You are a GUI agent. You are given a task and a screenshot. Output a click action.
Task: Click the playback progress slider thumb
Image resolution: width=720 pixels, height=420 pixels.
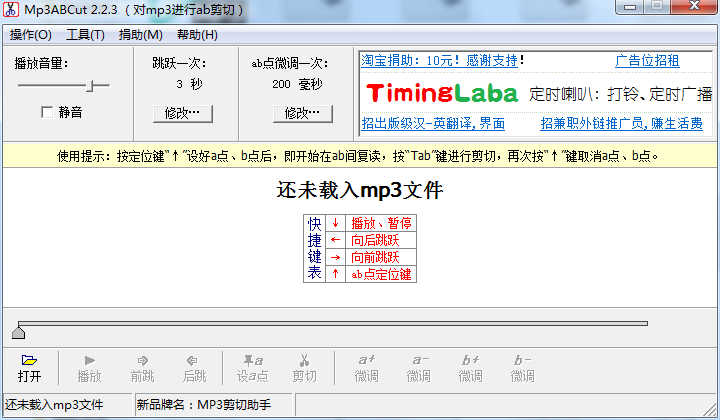click(x=18, y=331)
